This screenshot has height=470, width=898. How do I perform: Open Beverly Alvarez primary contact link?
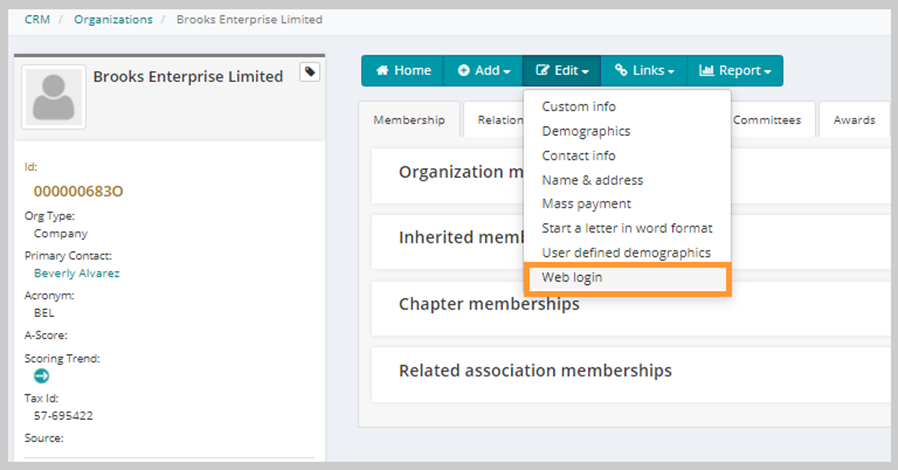coord(76,273)
